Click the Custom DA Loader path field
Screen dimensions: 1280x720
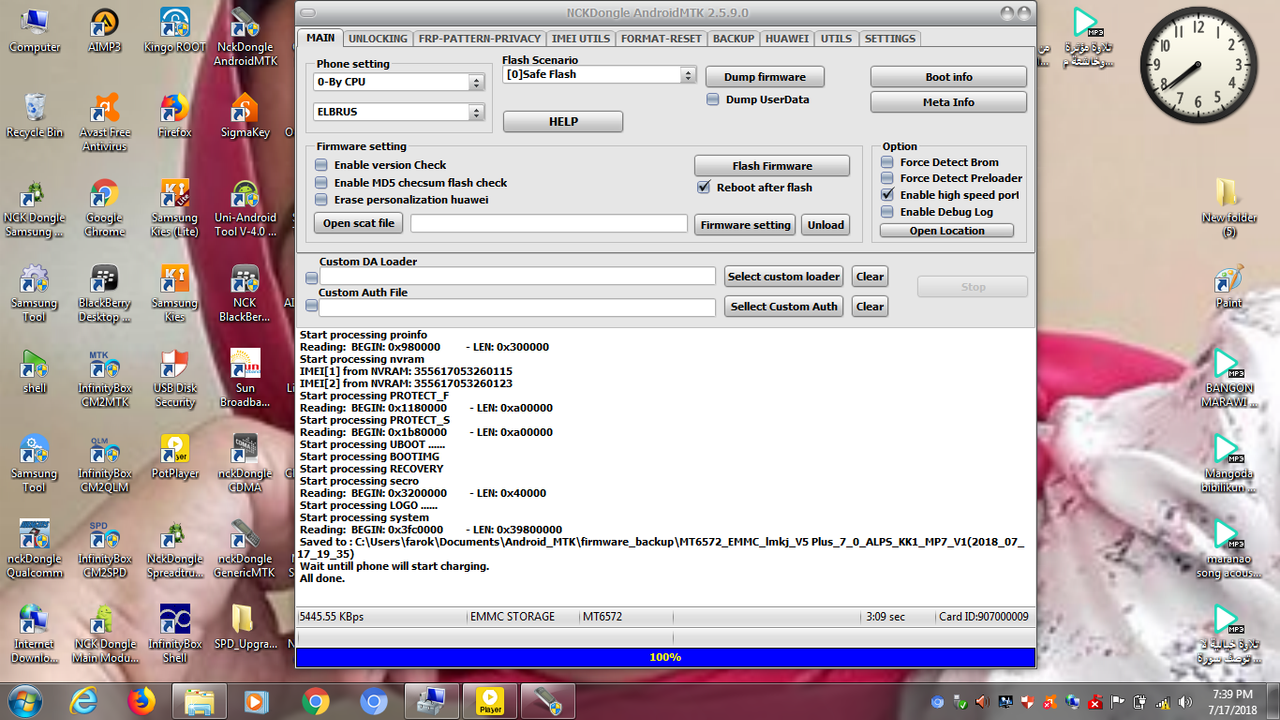point(518,276)
